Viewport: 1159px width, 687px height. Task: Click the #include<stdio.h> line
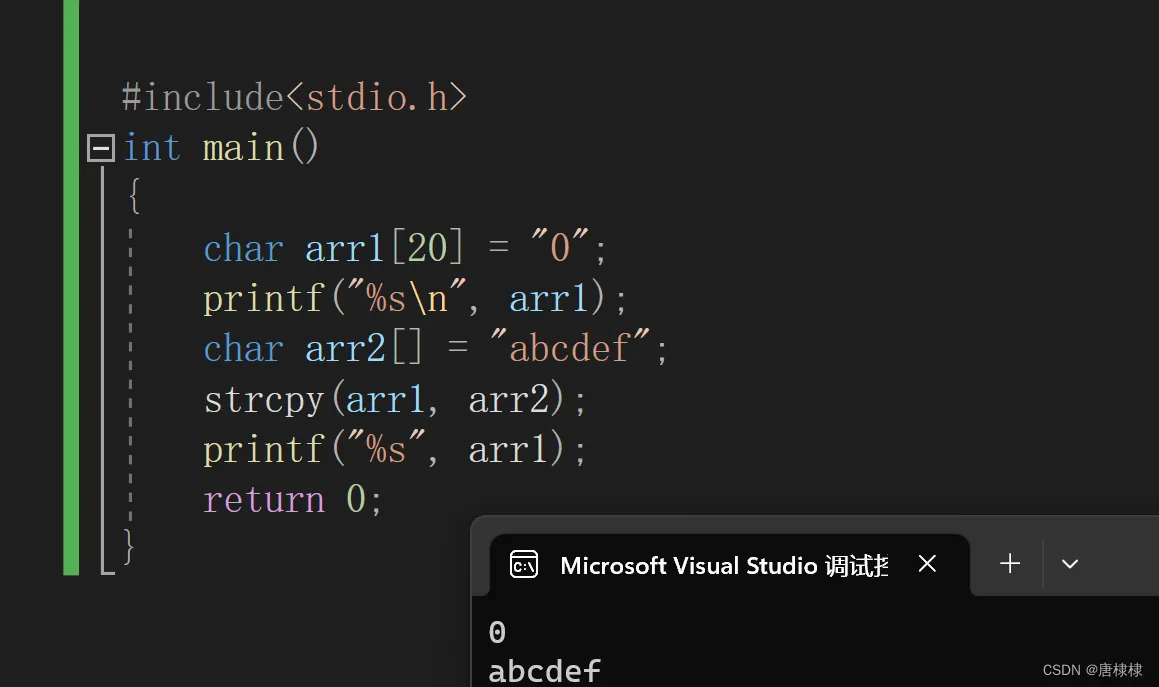(294, 98)
